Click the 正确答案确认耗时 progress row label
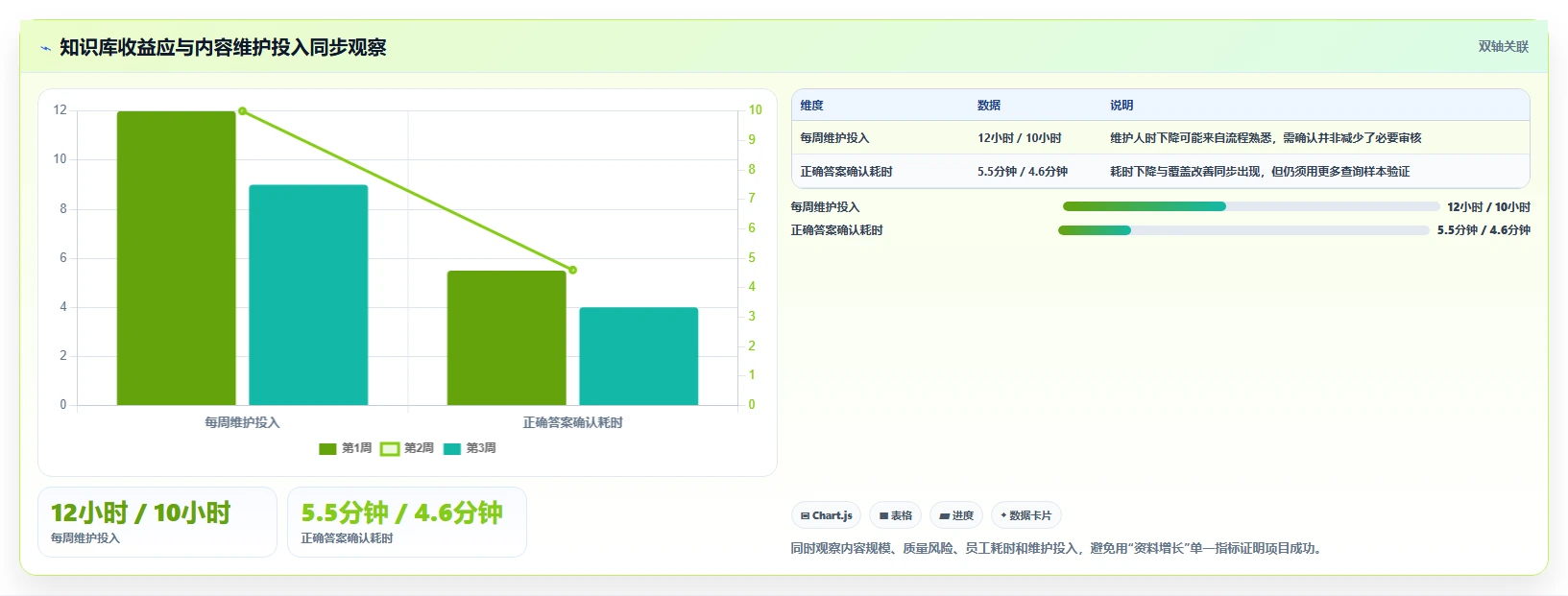This screenshot has width=1568, height=596. 836,230
